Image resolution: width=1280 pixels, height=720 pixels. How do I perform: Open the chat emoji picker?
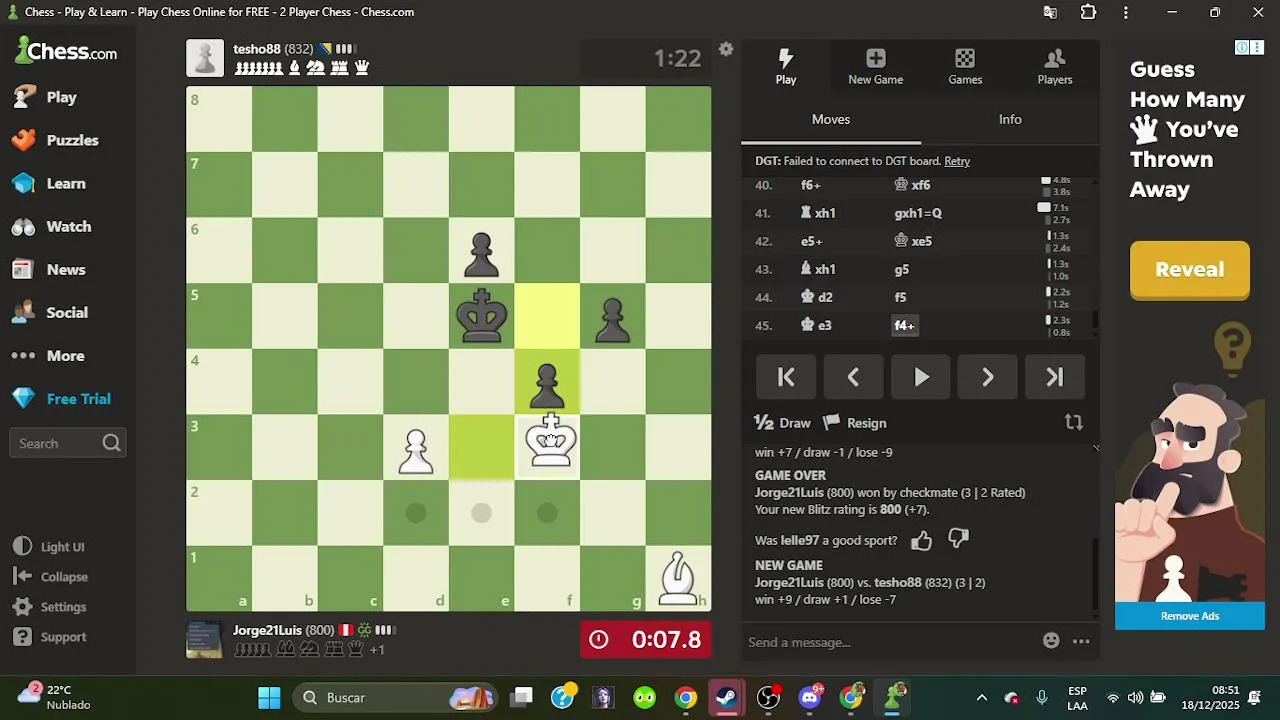click(1051, 641)
